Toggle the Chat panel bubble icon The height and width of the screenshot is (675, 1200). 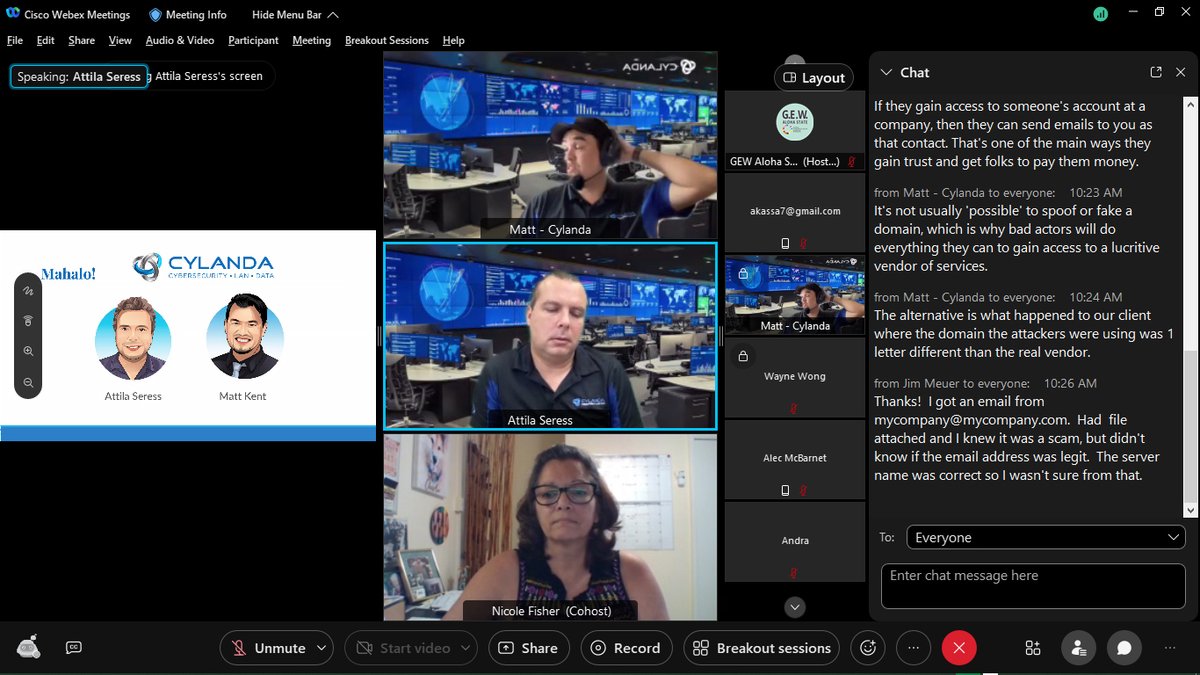click(x=1124, y=648)
